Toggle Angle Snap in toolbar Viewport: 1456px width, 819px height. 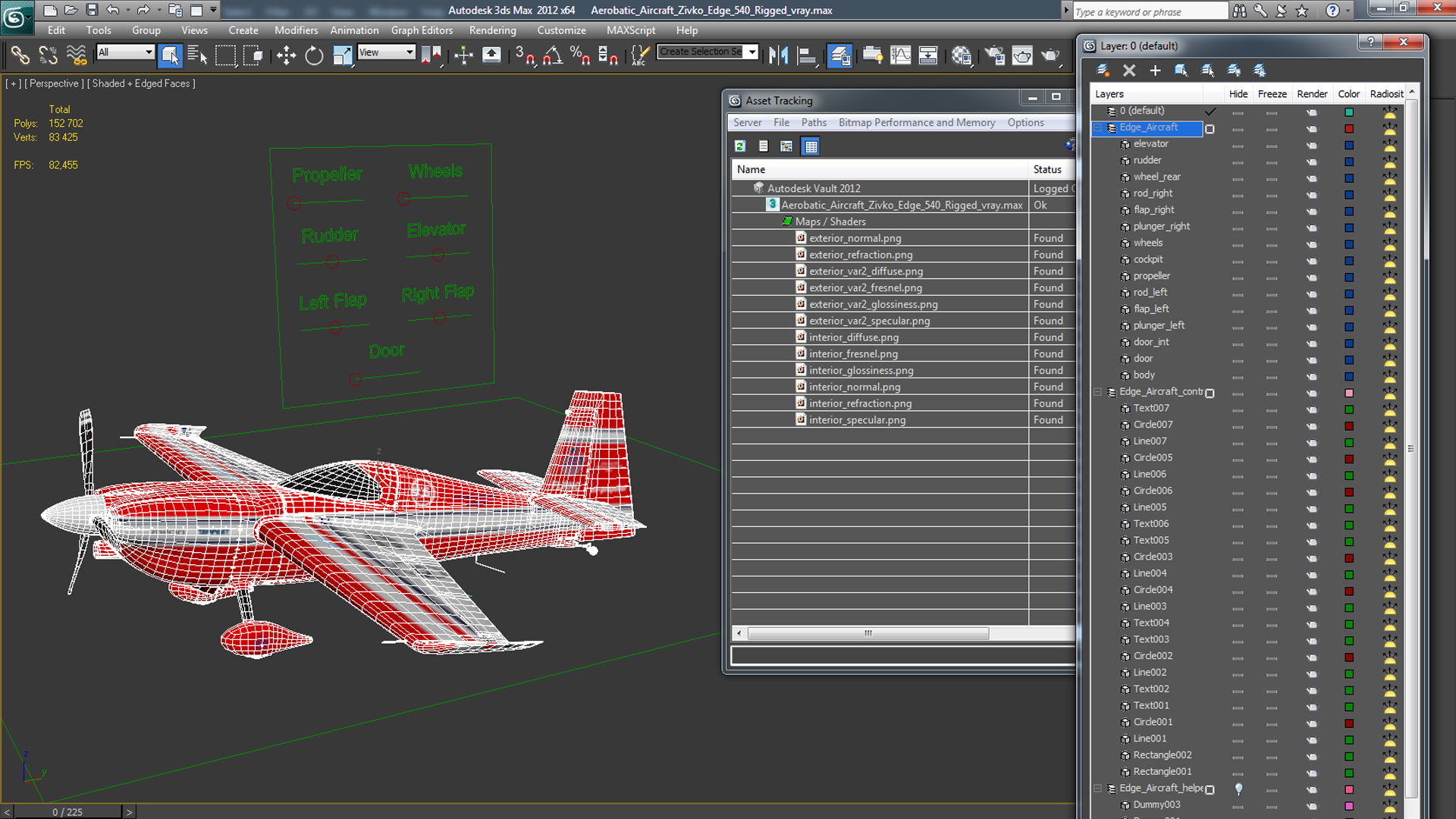[553, 55]
